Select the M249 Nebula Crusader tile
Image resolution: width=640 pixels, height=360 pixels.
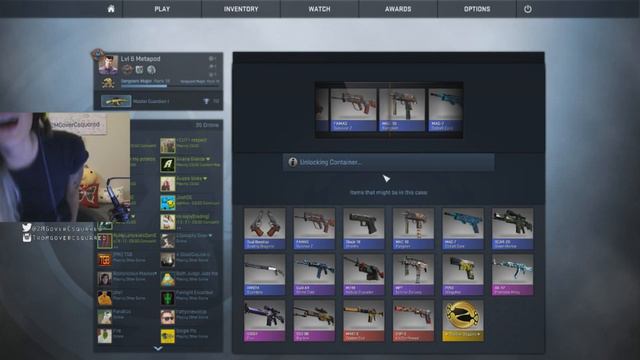364,275
